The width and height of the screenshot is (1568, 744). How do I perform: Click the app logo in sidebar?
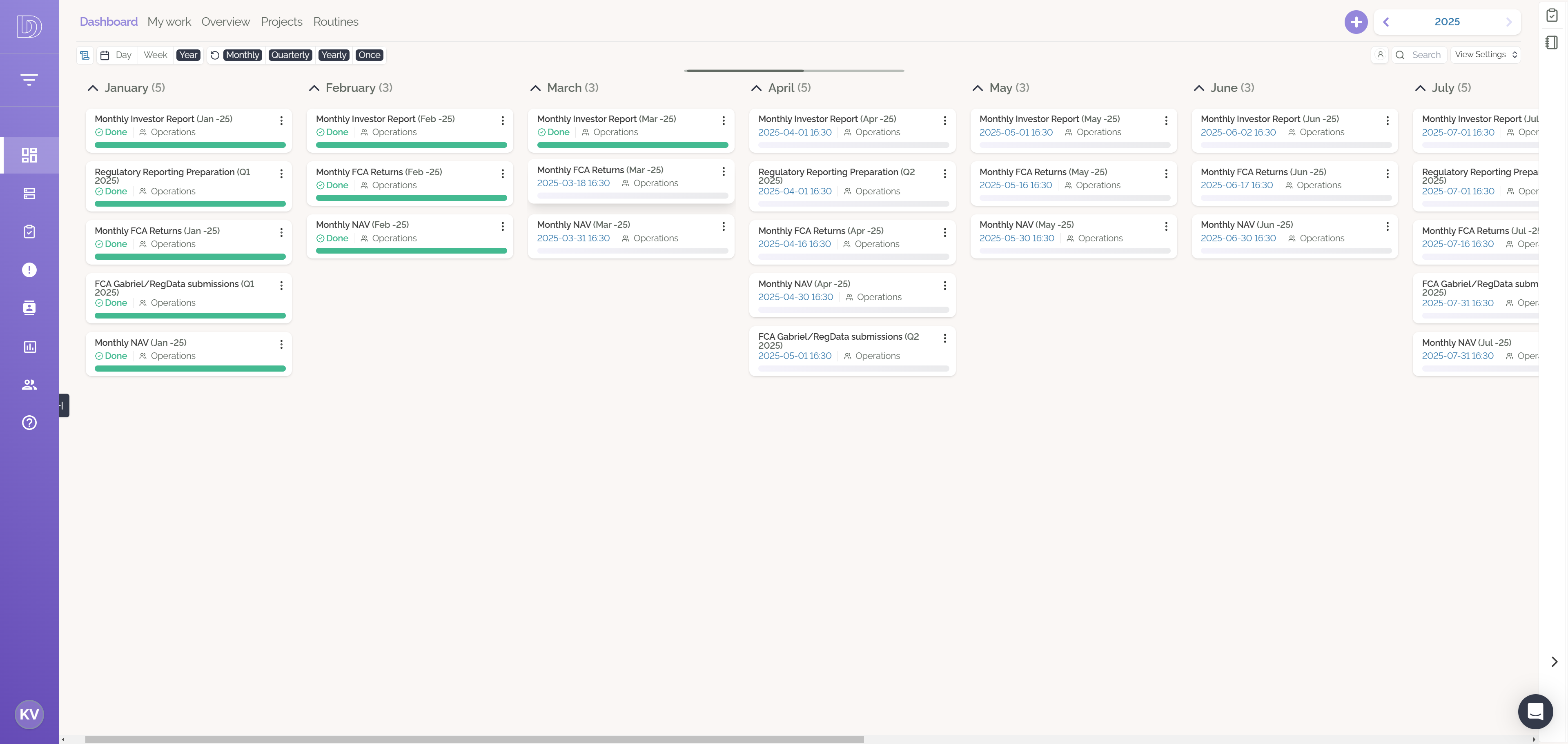click(x=29, y=26)
